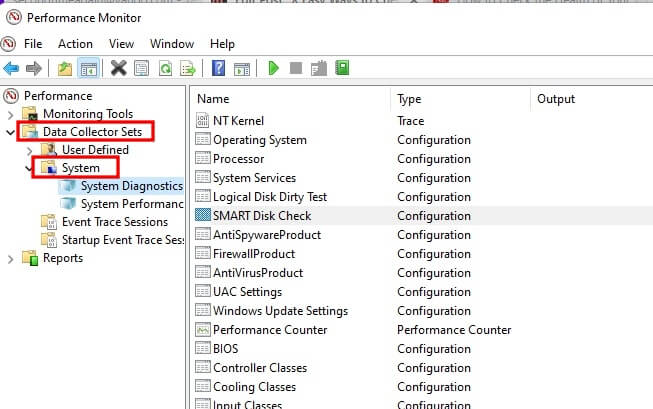
Task: Click the System Diagnostics set icon
Action: click(x=68, y=186)
